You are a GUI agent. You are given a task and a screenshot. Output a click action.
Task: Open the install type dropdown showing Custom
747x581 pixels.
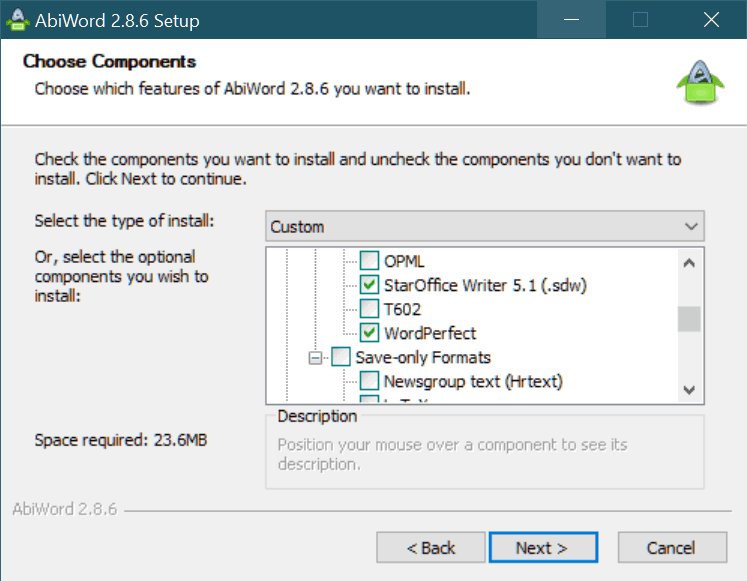pos(485,226)
